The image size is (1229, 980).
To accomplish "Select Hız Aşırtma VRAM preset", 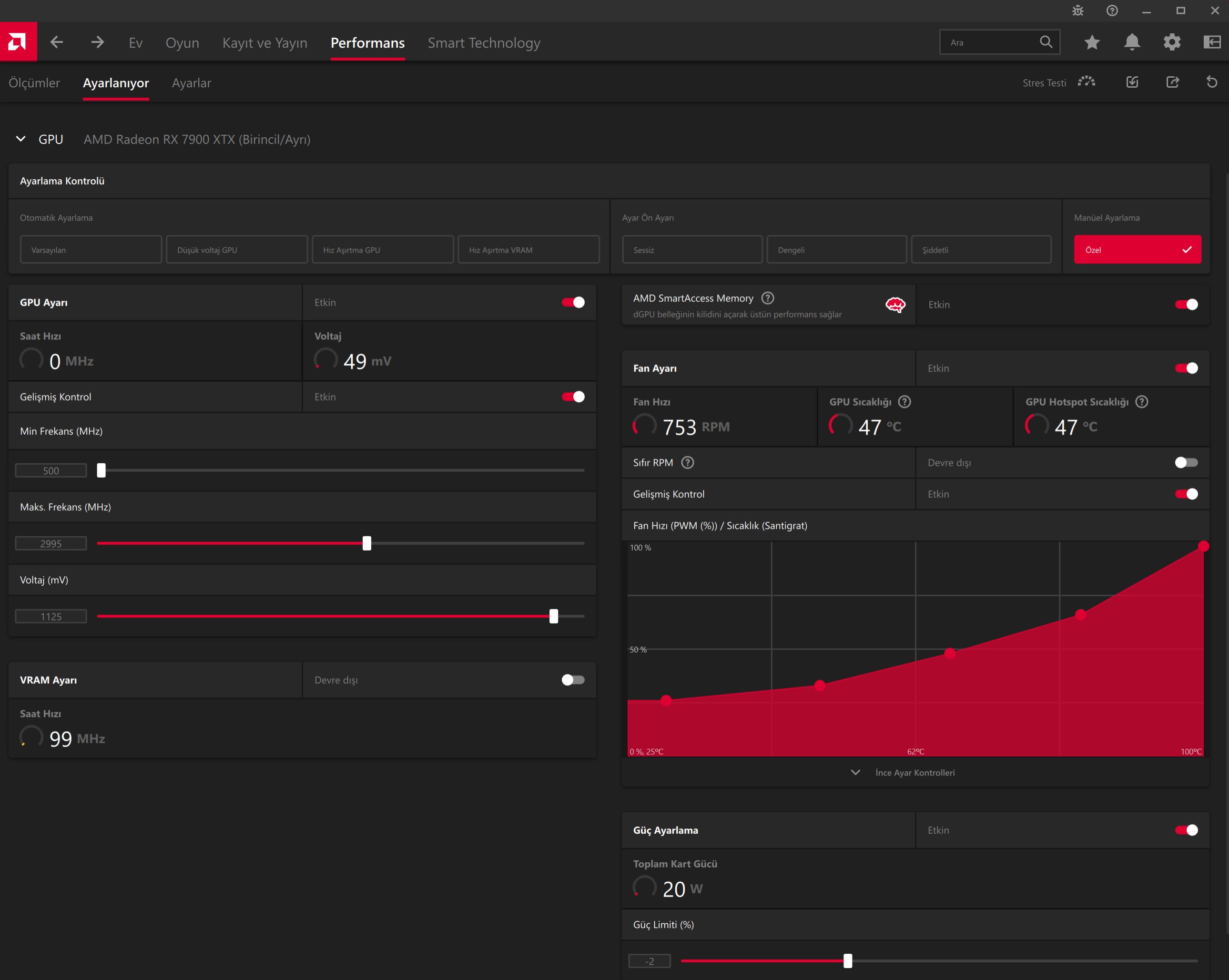I will [528, 250].
